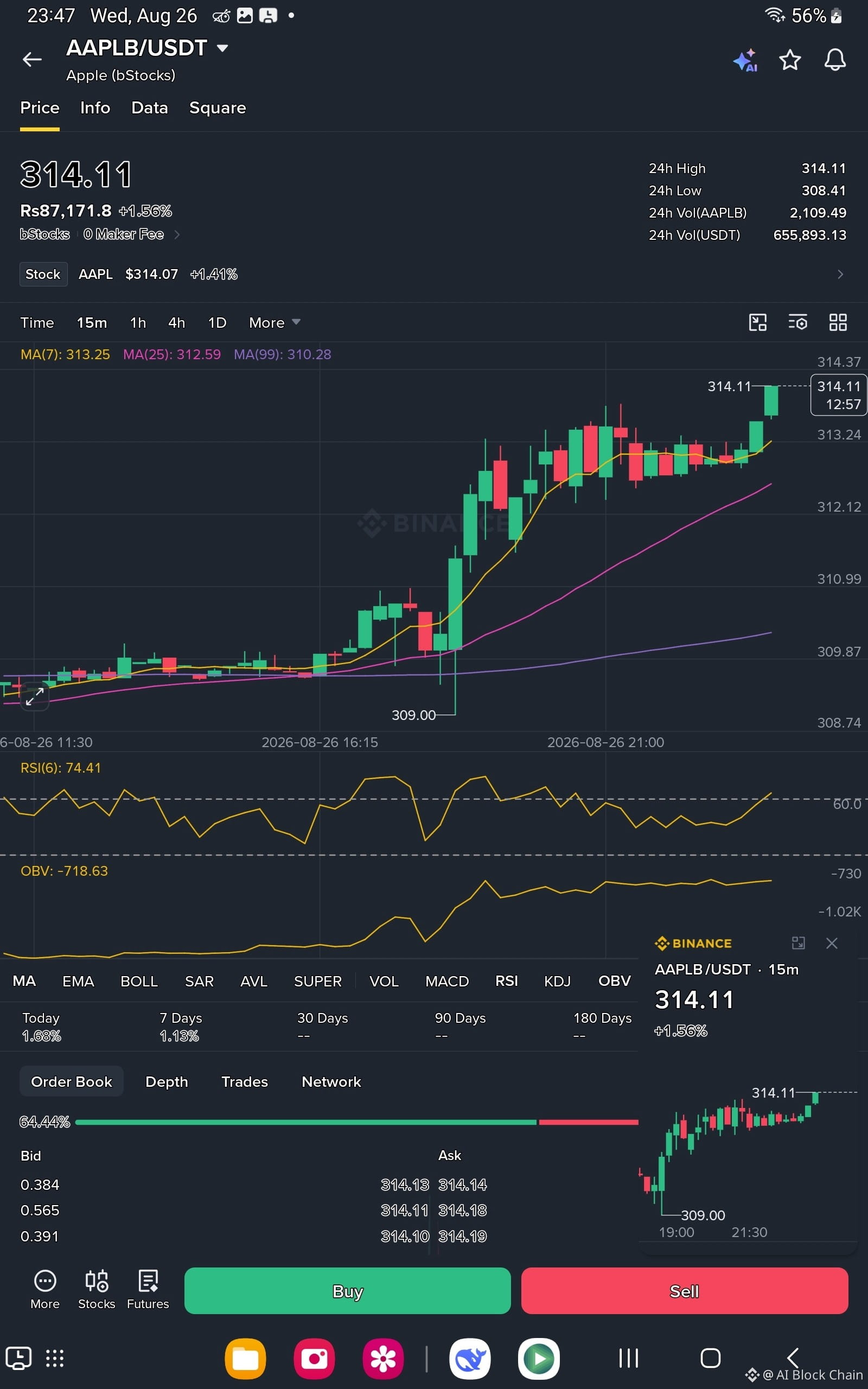Select the 1h timeframe
This screenshot has width=868, height=1389.
point(138,323)
